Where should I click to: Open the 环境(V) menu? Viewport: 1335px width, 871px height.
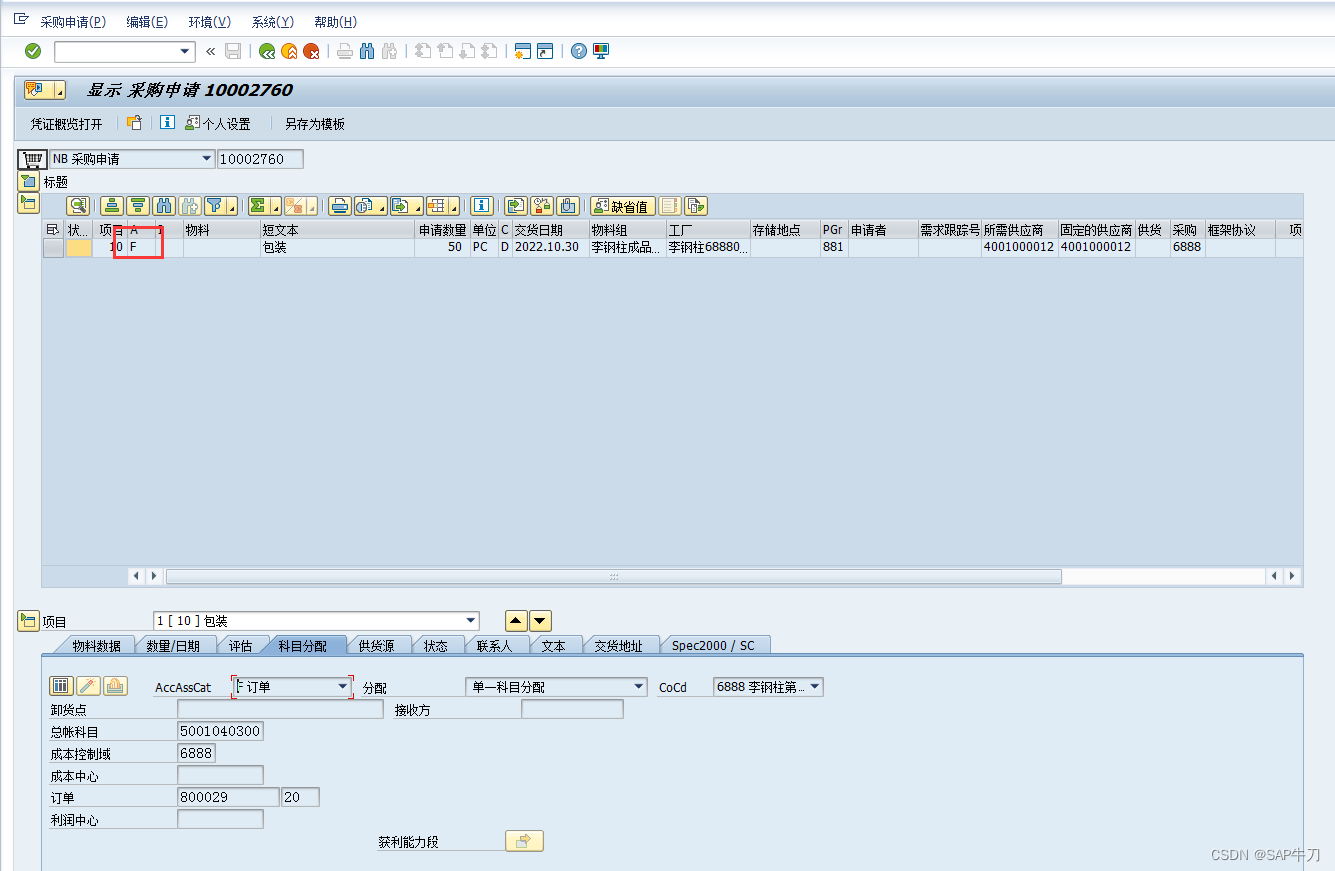210,22
